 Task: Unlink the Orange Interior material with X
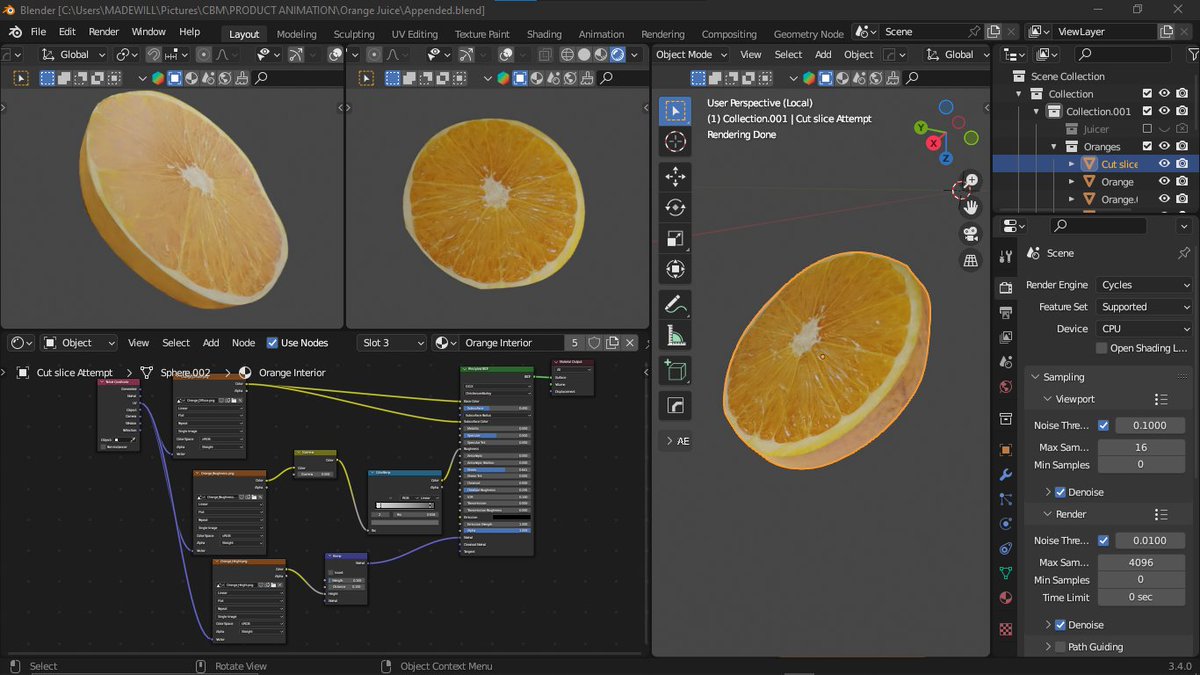630,343
